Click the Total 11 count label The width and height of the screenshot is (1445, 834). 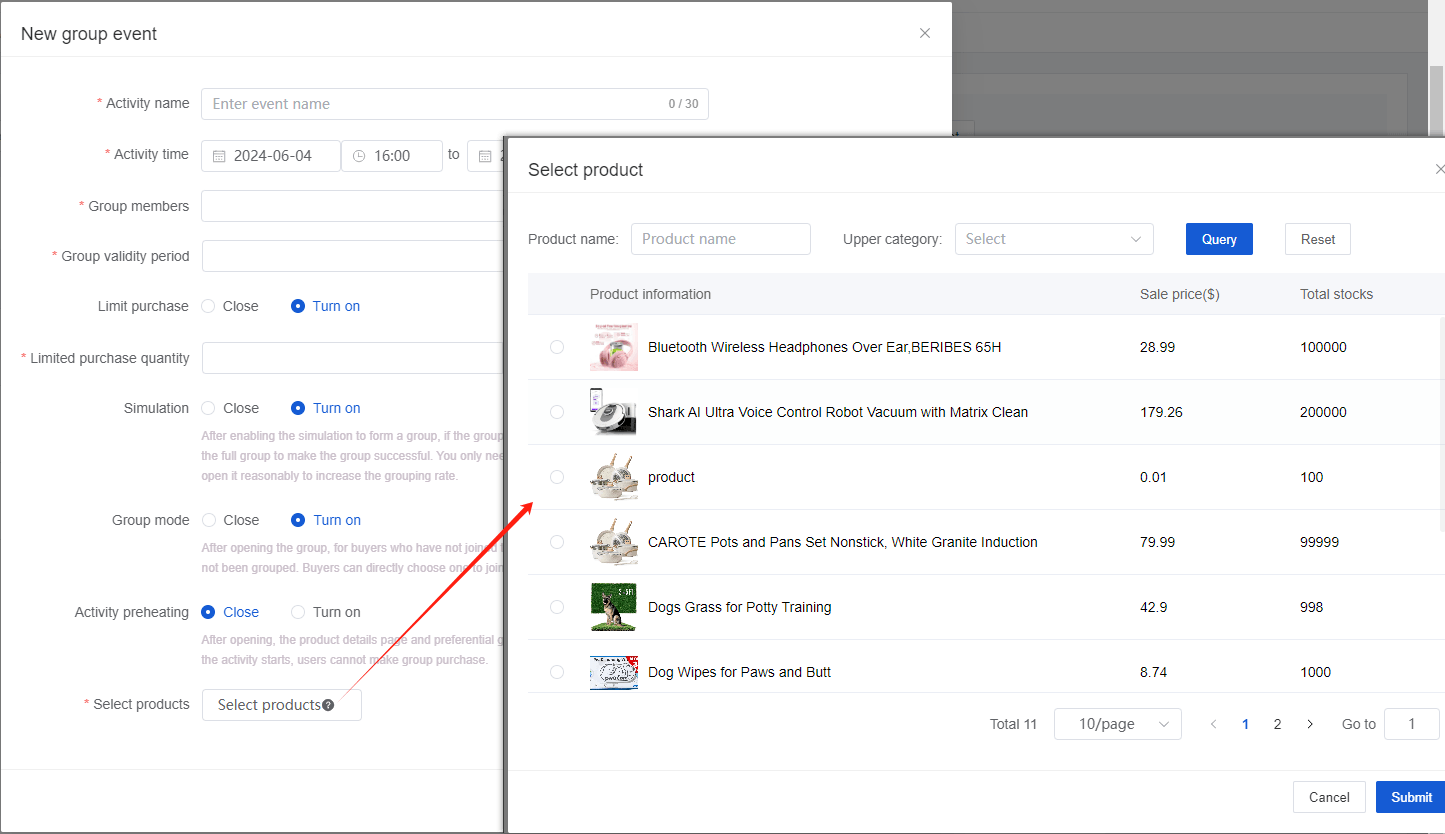[1013, 724]
